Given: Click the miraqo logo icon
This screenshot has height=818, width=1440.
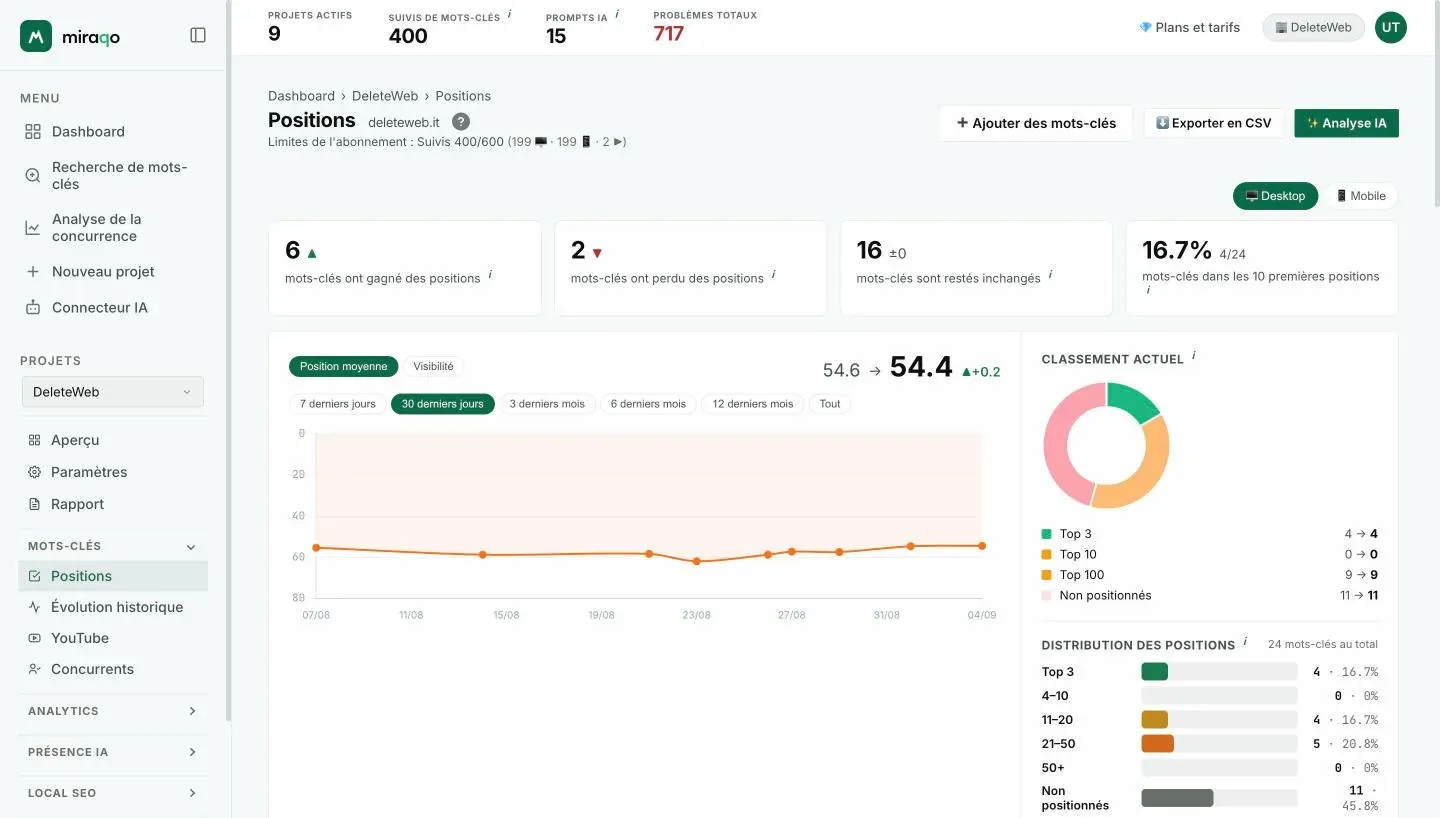Looking at the screenshot, I should click(x=36, y=36).
